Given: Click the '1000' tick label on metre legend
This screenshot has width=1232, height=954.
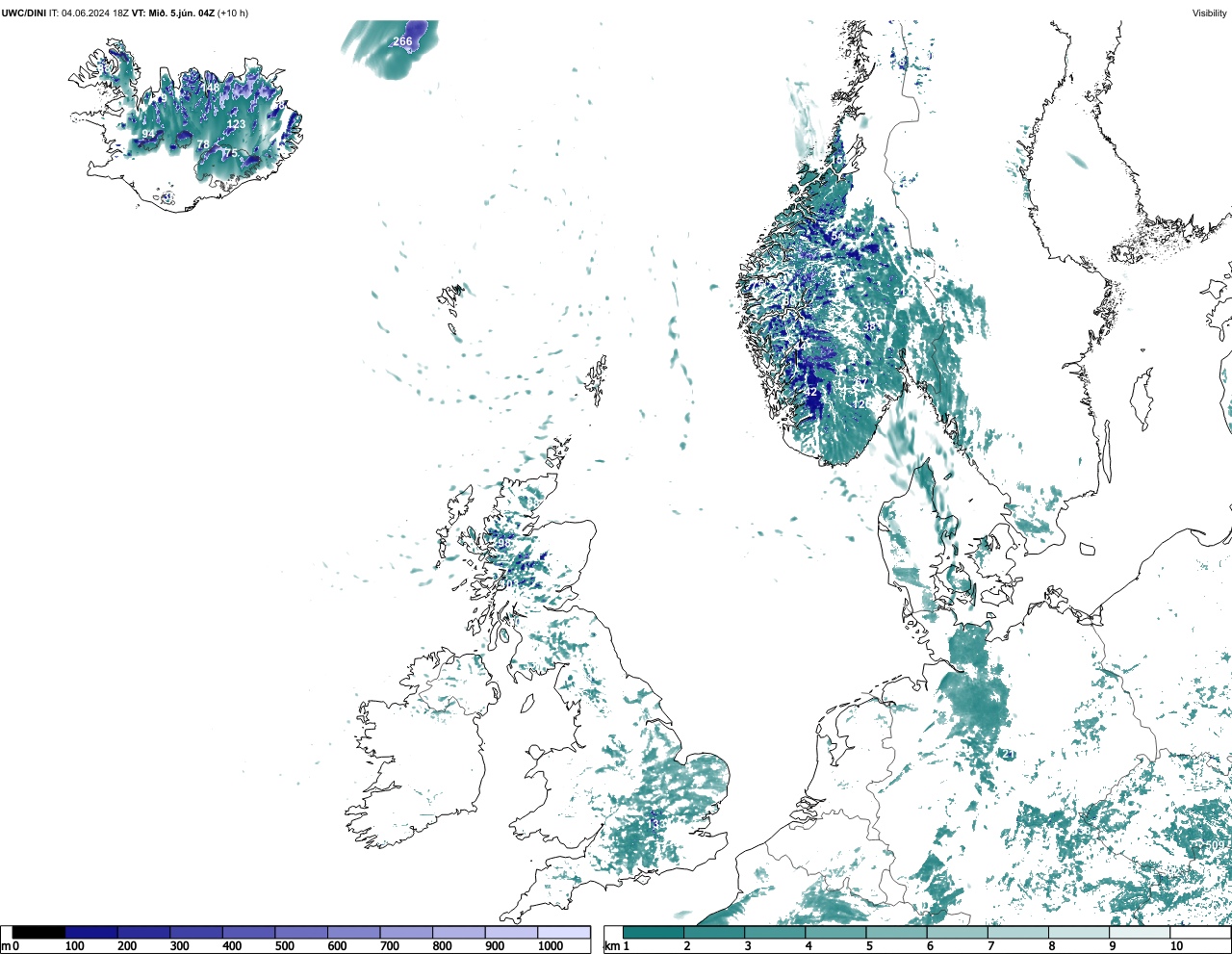Looking at the screenshot, I should (551, 946).
